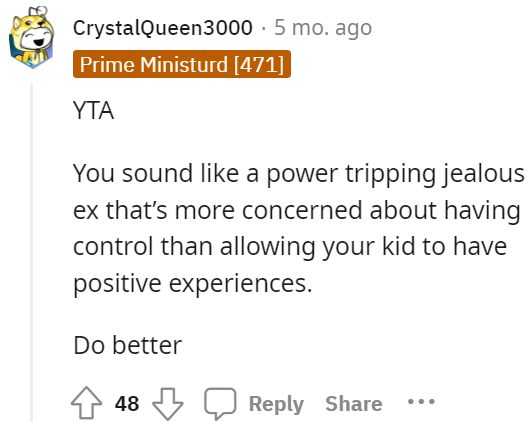Open the CrystalQueen3000 username profile link
The image size is (531, 422).
(x=163, y=27)
